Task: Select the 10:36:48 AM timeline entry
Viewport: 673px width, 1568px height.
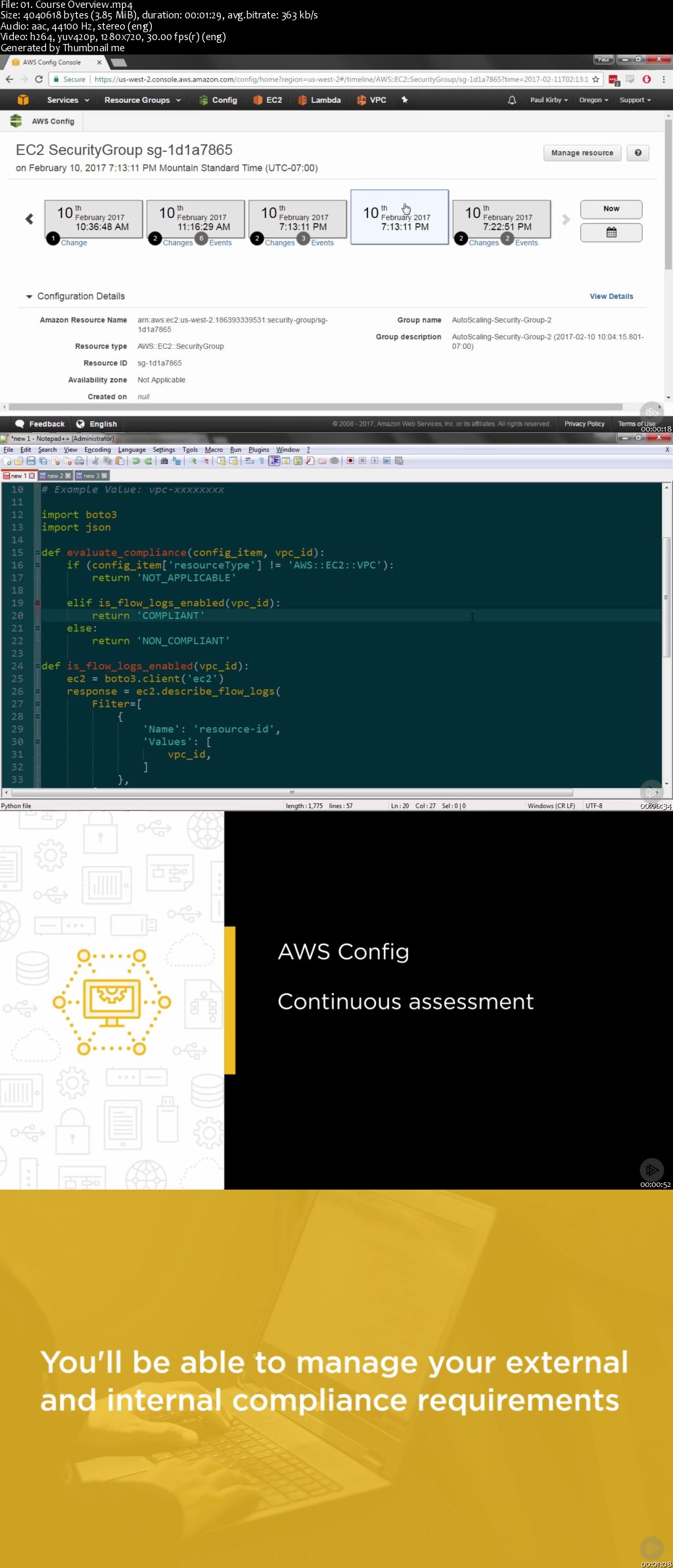Action: tap(93, 220)
